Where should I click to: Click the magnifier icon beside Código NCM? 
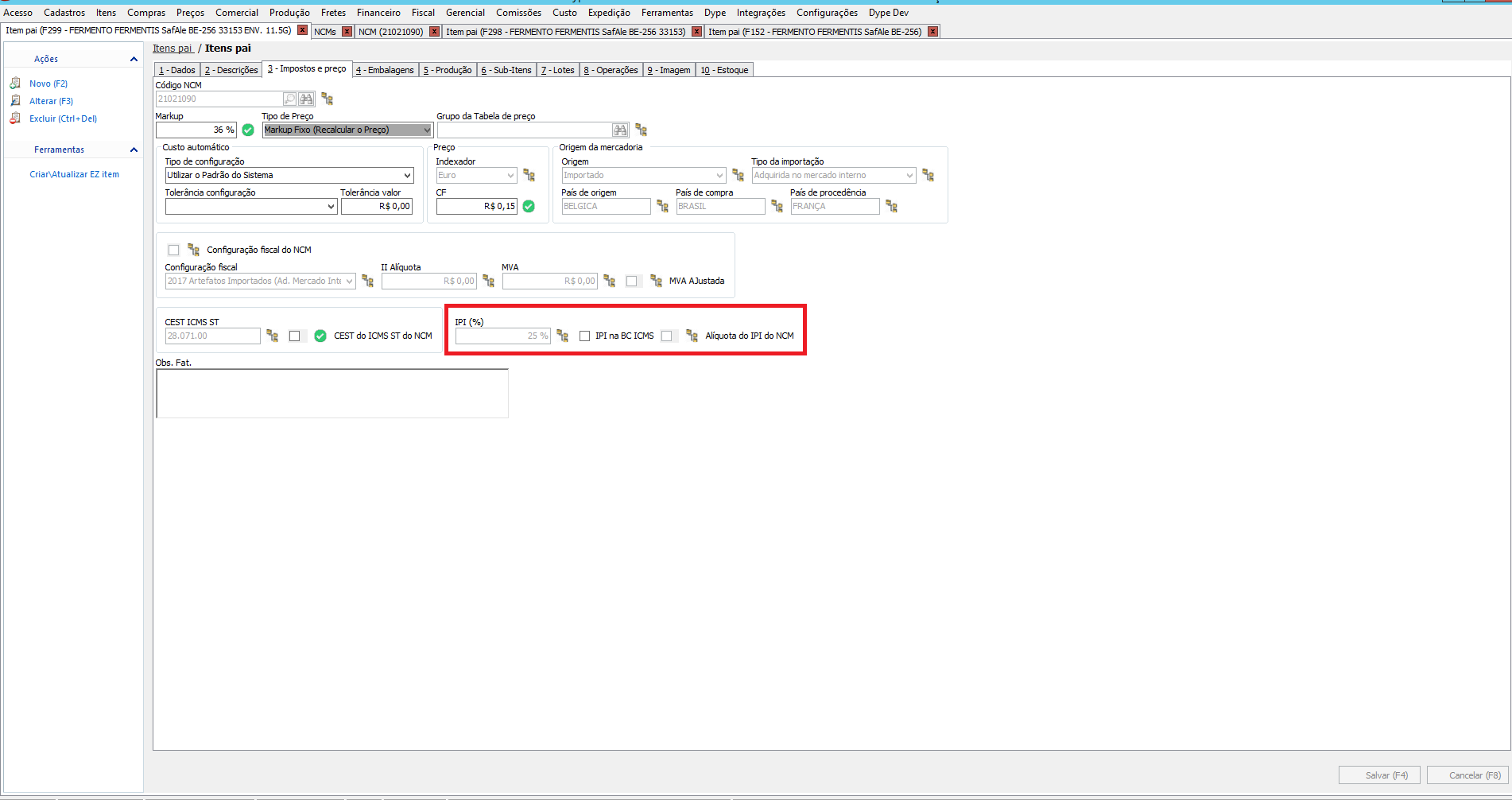(x=289, y=99)
